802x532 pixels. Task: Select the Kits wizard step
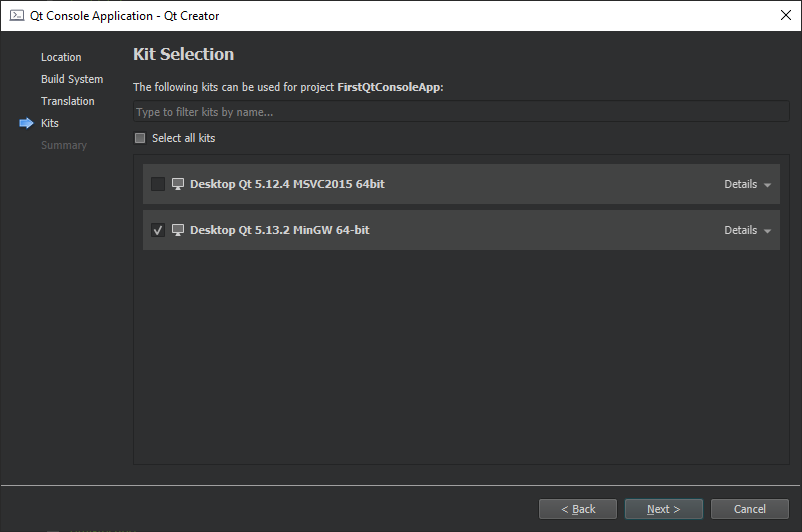point(50,123)
